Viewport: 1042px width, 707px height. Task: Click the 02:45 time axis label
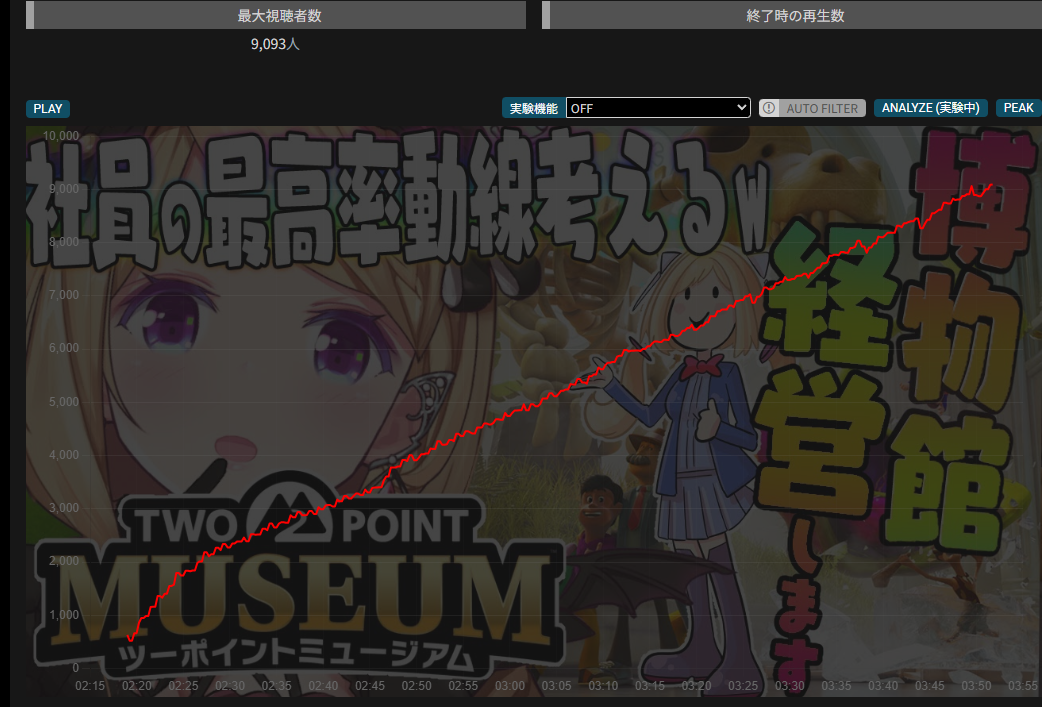tap(369, 686)
